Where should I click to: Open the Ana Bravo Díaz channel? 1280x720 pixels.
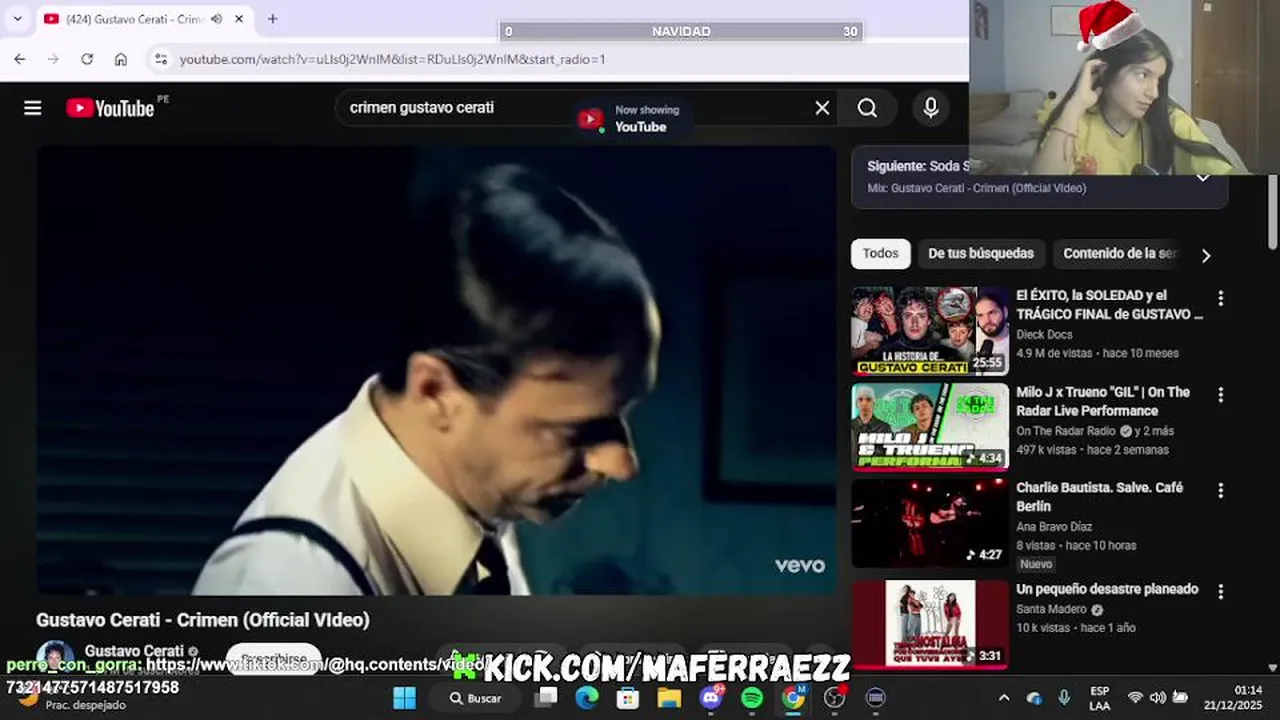pyautogui.click(x=1054, y=527)
